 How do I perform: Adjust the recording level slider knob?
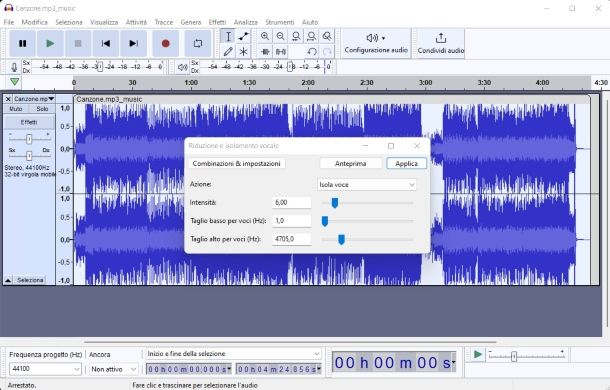click(100, 67)
